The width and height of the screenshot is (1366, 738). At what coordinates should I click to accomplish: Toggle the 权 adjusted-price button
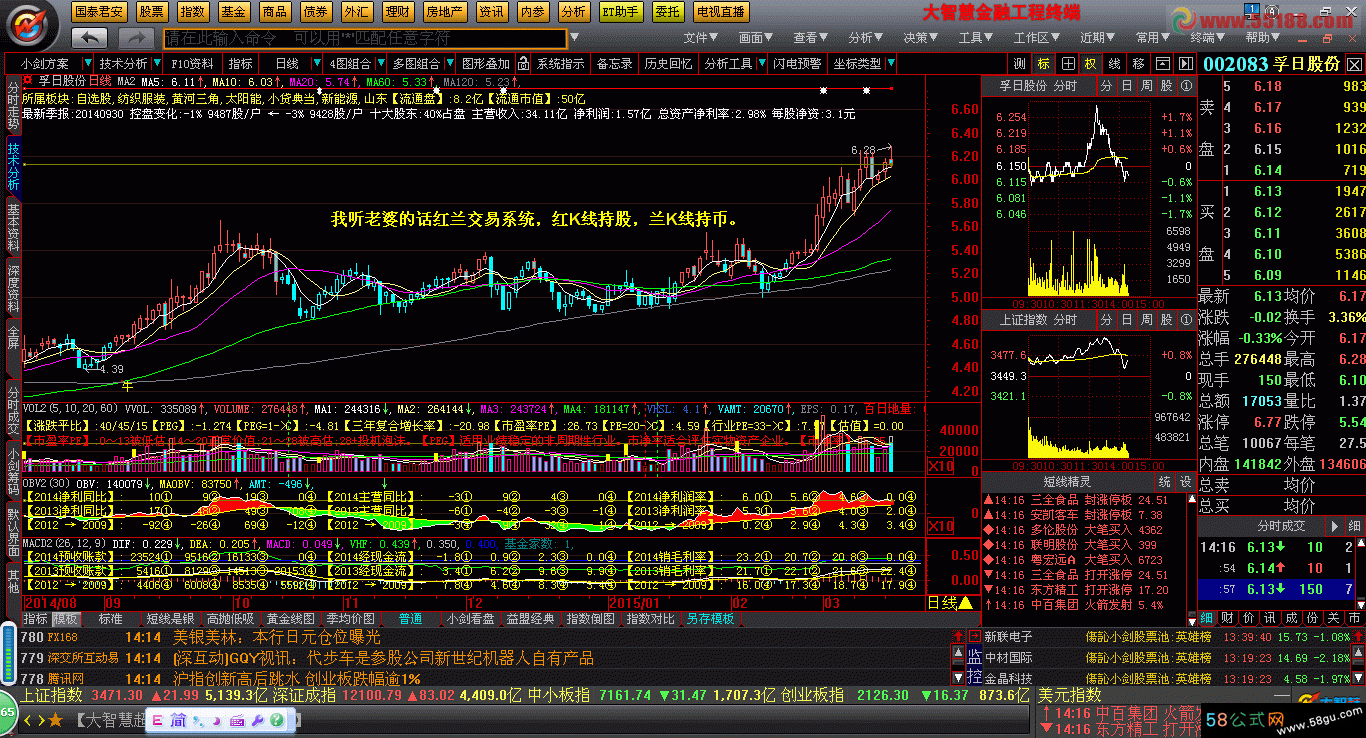[1090, 63]
